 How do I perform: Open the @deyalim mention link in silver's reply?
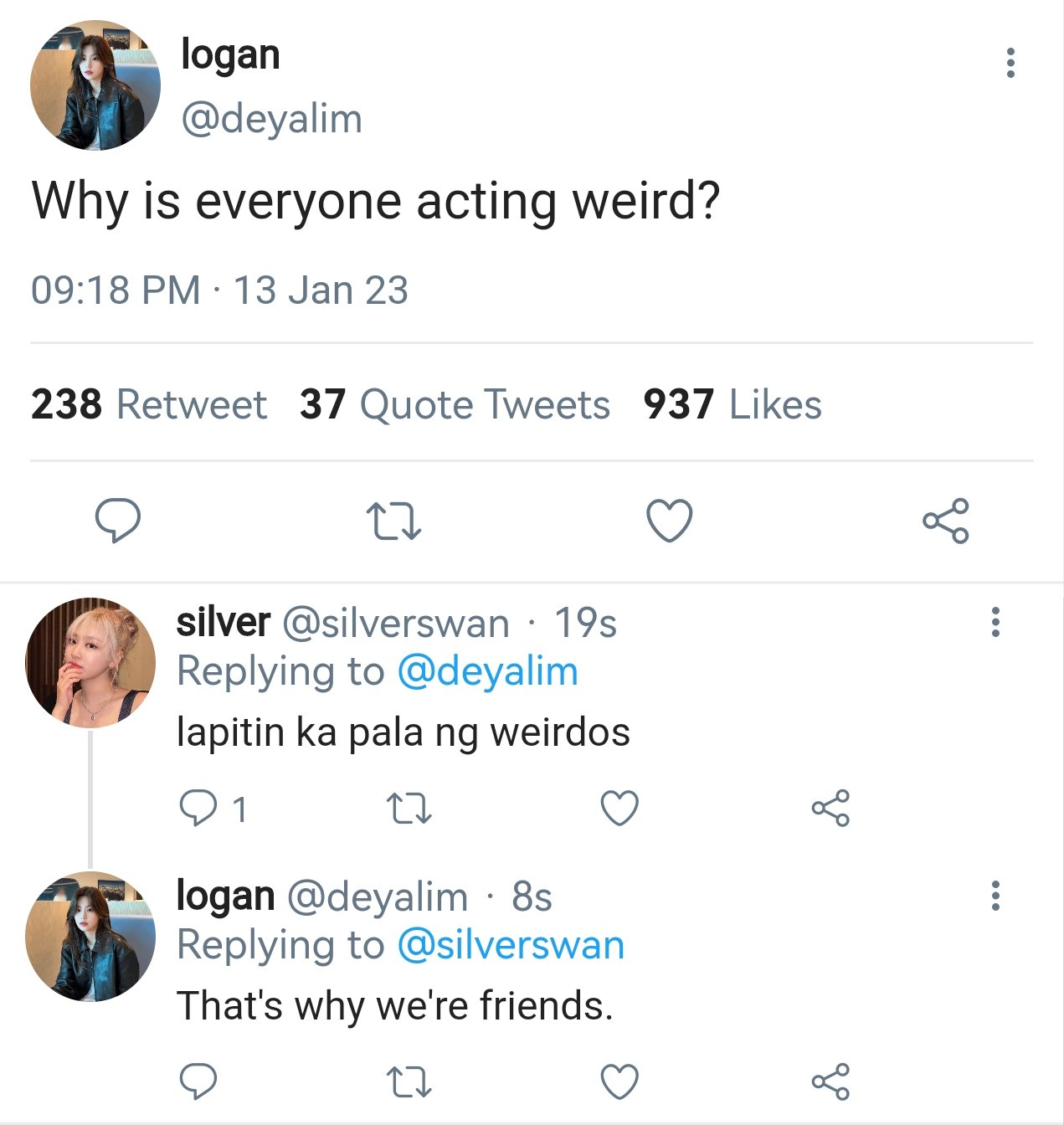pyautogui.click(x=487, y=671)
